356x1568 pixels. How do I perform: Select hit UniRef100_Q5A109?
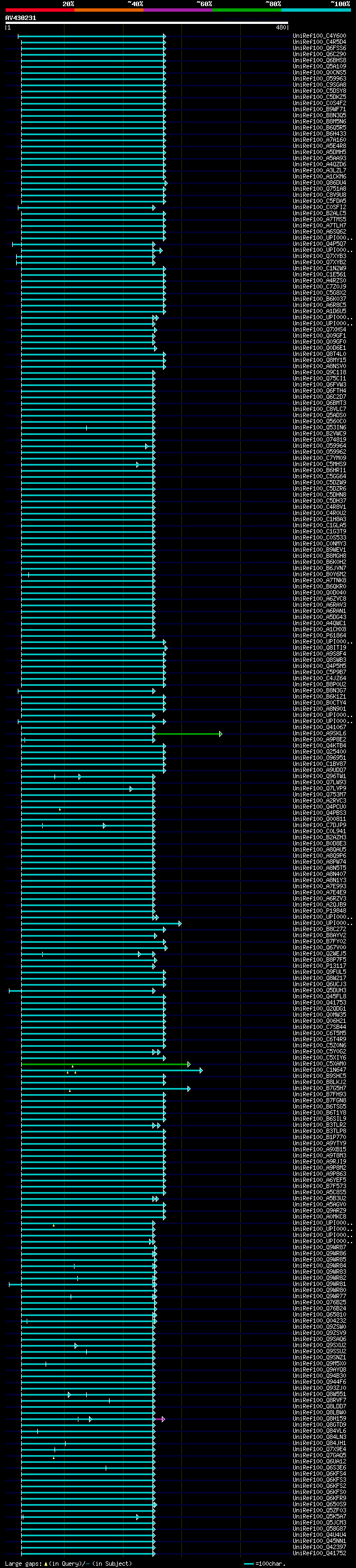pyautogui.click(x=319, y=66)
